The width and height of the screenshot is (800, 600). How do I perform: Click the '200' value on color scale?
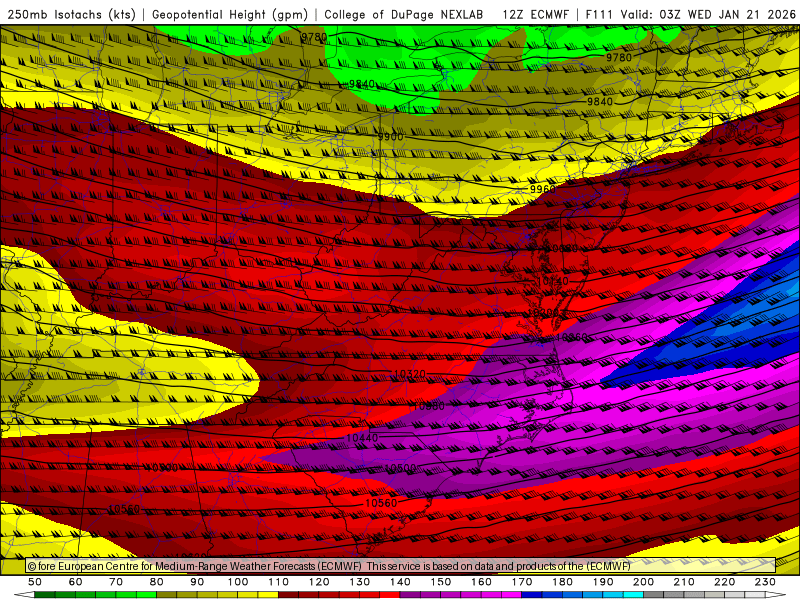pos(643,582)
